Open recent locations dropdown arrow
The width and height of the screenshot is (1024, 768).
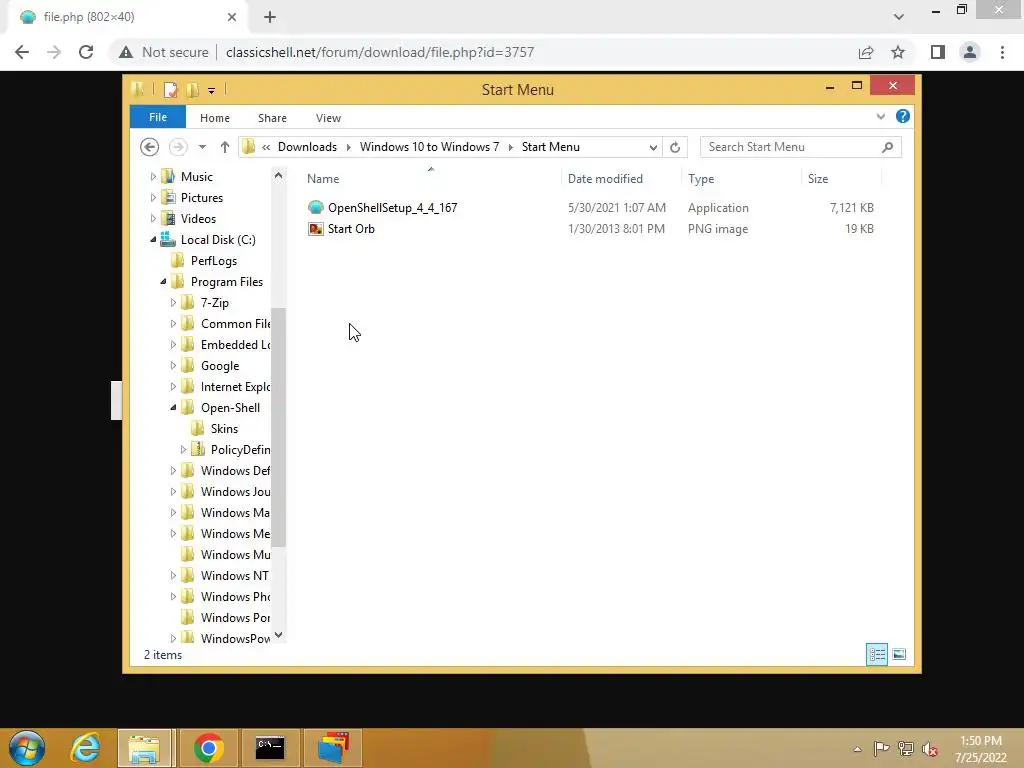[202, 147]
